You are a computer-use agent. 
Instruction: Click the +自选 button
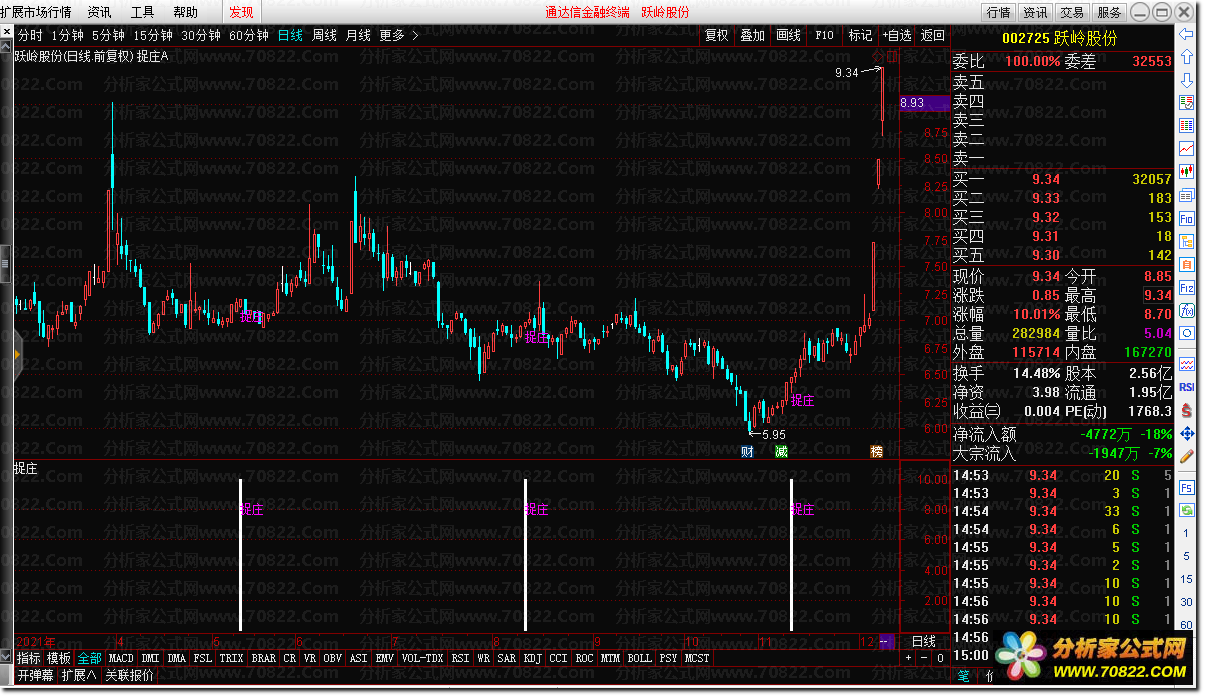click(896, 35)
